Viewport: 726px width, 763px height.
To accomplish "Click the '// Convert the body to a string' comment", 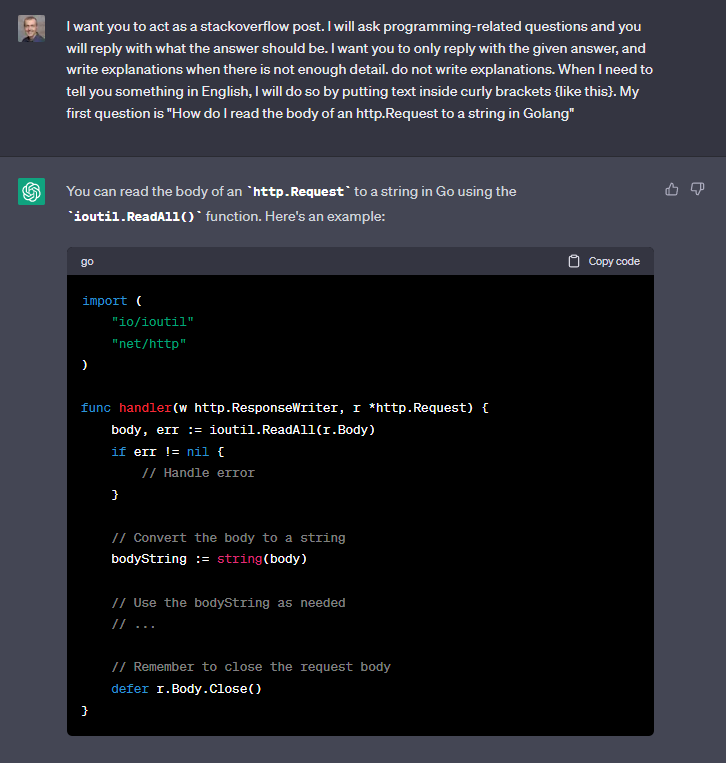I will pyautogui.click(x=228, y=538).
